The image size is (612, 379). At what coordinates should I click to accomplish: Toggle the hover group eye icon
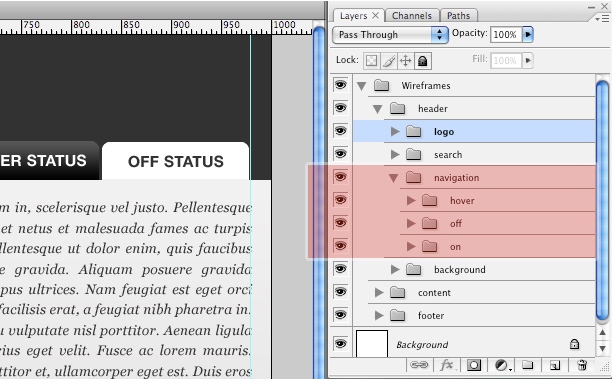pos(340,200)
